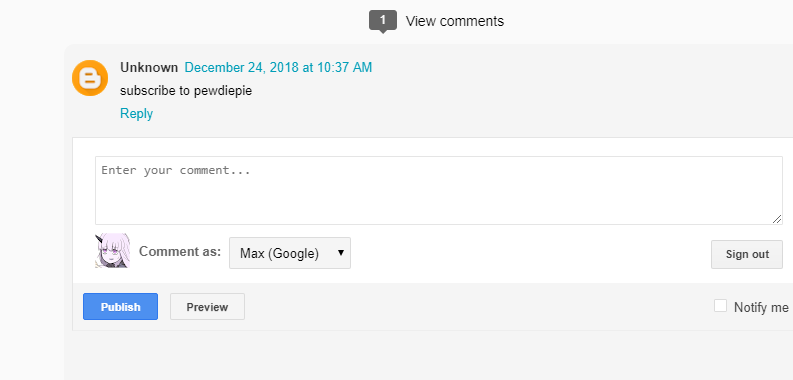Enable the Notify me checkbox
The width and height of the screenshot is (793, 380).
point(720,306)
